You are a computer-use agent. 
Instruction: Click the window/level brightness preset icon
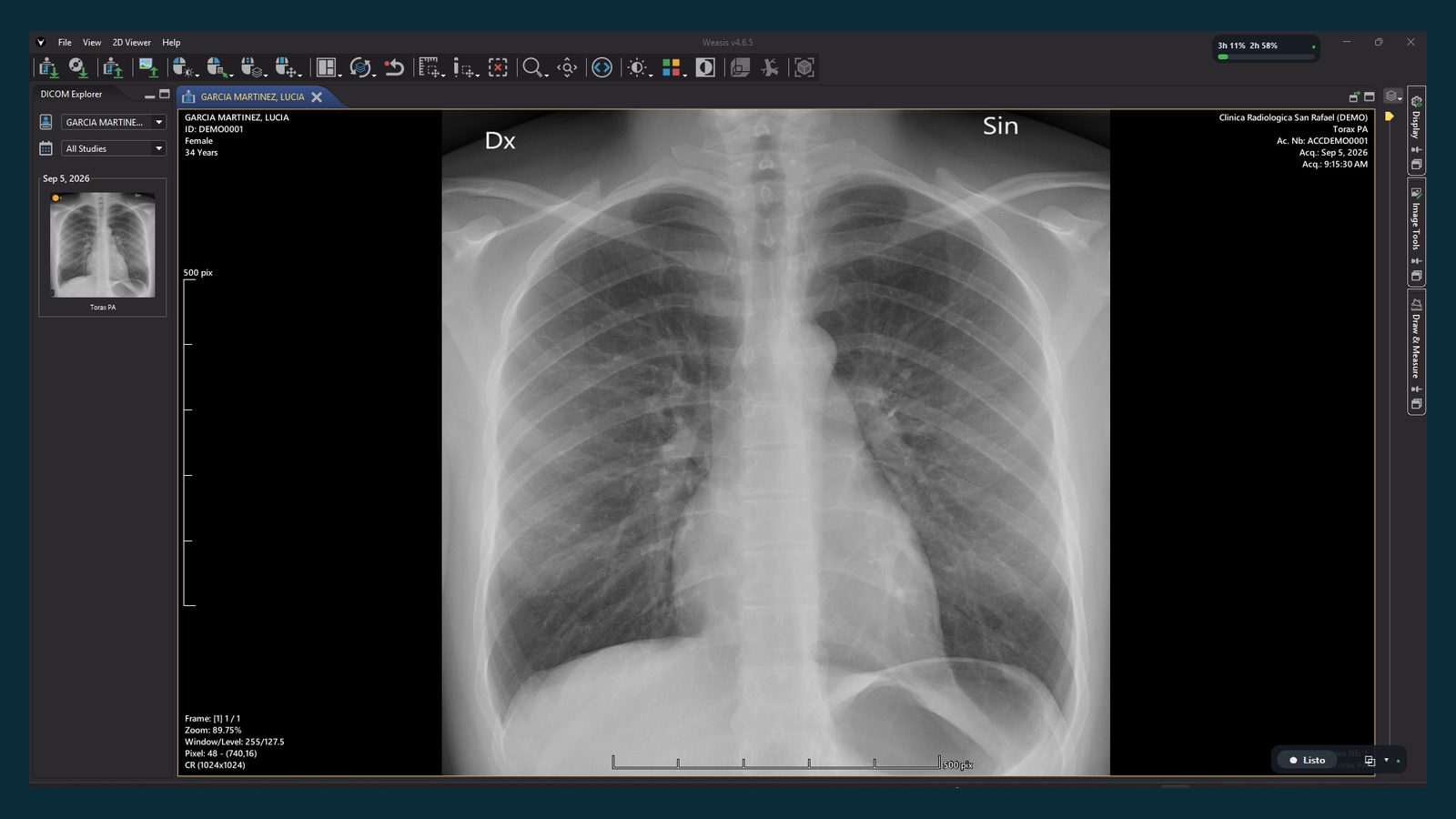640,67
